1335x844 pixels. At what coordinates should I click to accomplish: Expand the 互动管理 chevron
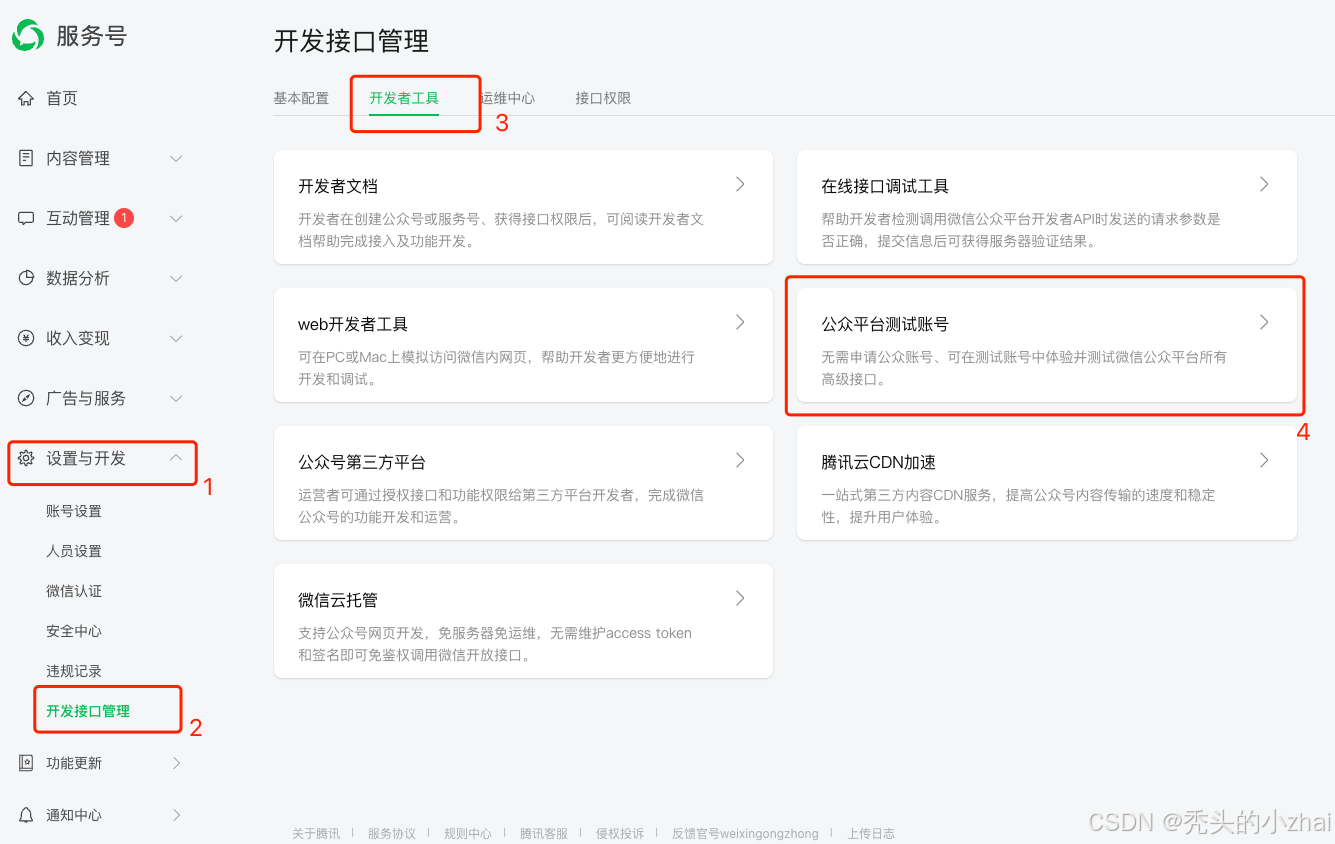(176, 218)
